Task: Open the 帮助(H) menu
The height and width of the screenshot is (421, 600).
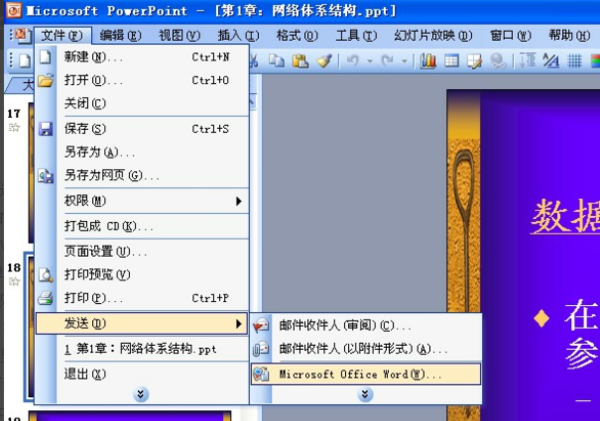Action: pos(569,36)
